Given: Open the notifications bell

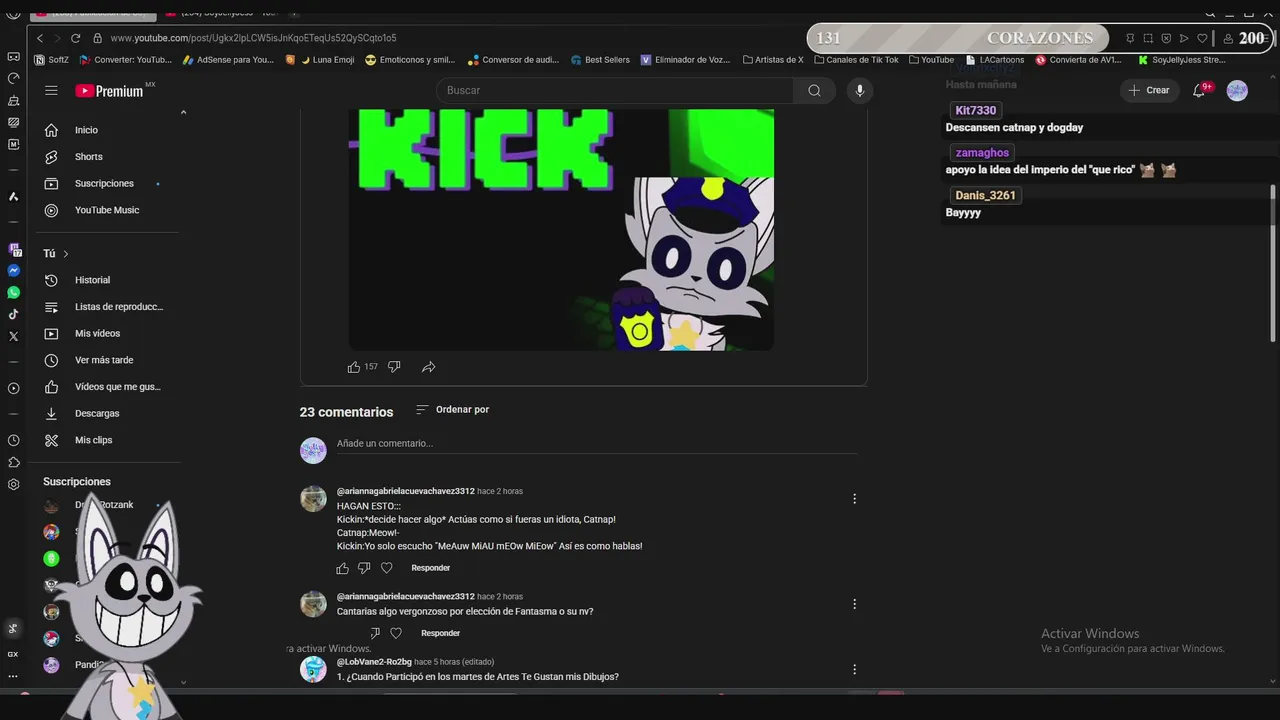Looking at the screenshot, I should tap(1199, 90).
